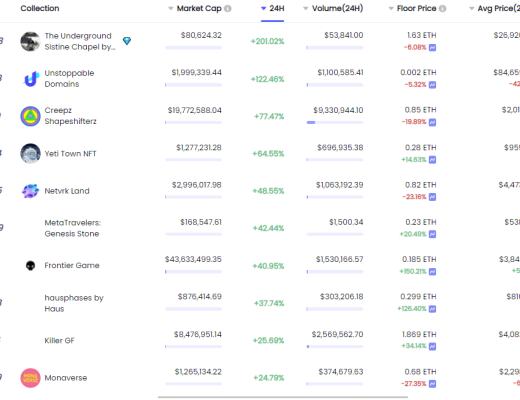The height and width of the screenshot is (400, 520).
Task: Click the Market Cap header label
Action: pos(199,8)
